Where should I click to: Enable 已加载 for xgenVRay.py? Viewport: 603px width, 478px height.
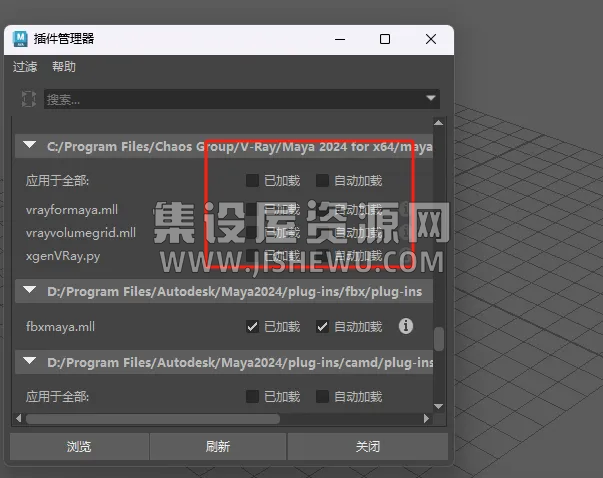[252, 256]
